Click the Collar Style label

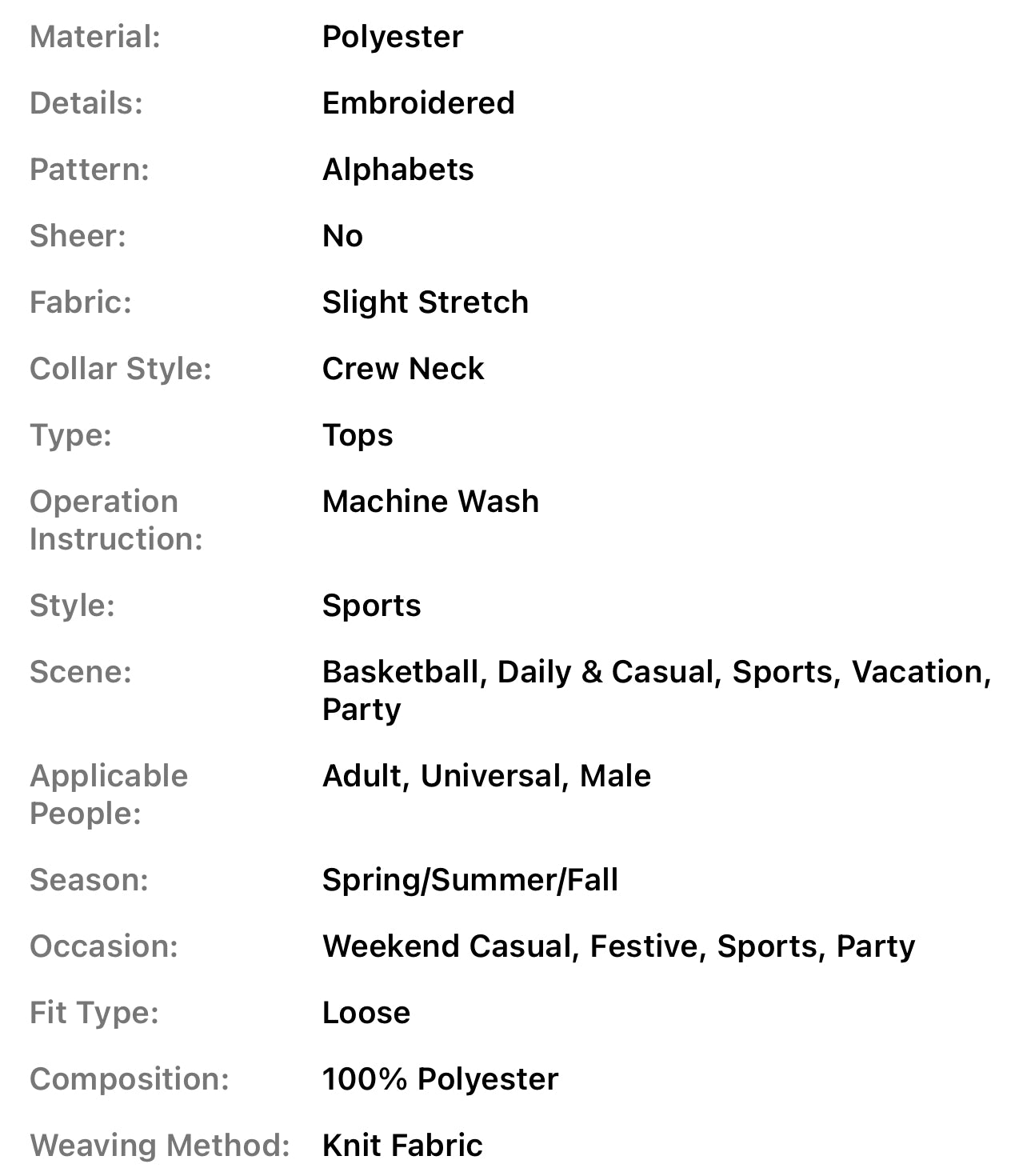pos(120,369)
